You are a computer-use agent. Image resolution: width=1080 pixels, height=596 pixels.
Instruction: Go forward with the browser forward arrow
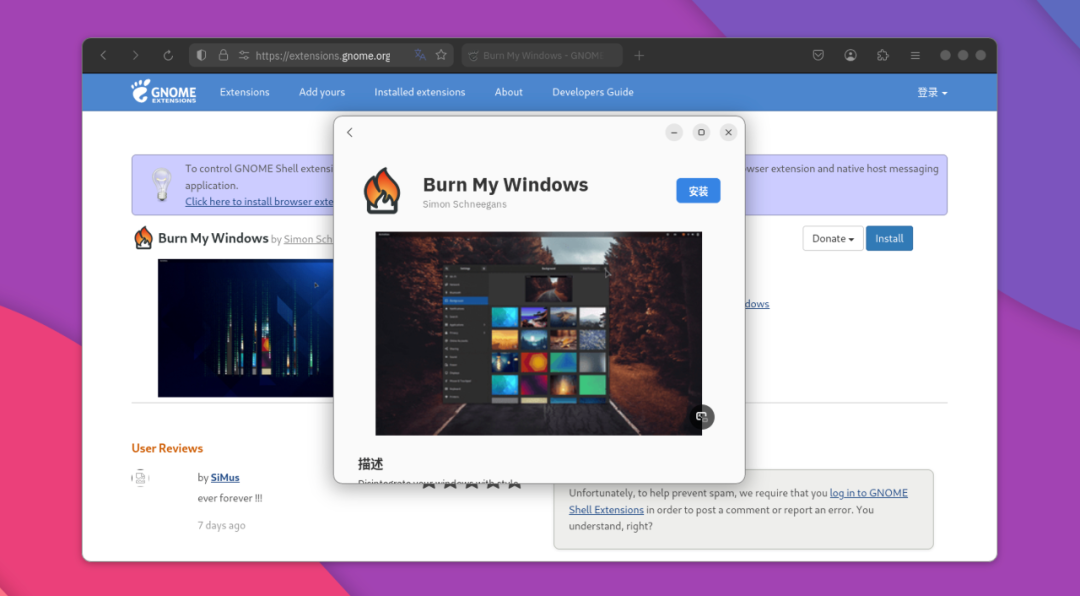(x=136, y=55)
